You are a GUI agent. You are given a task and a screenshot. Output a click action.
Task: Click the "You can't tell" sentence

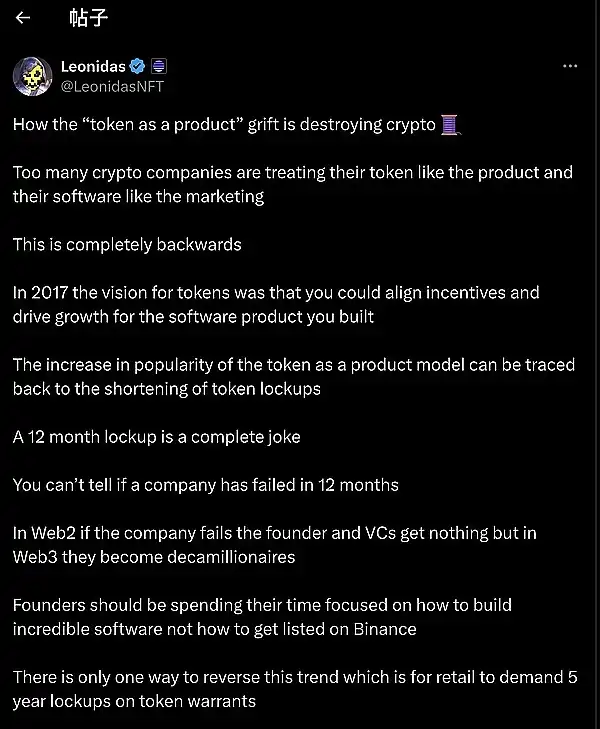click(206, 484)
